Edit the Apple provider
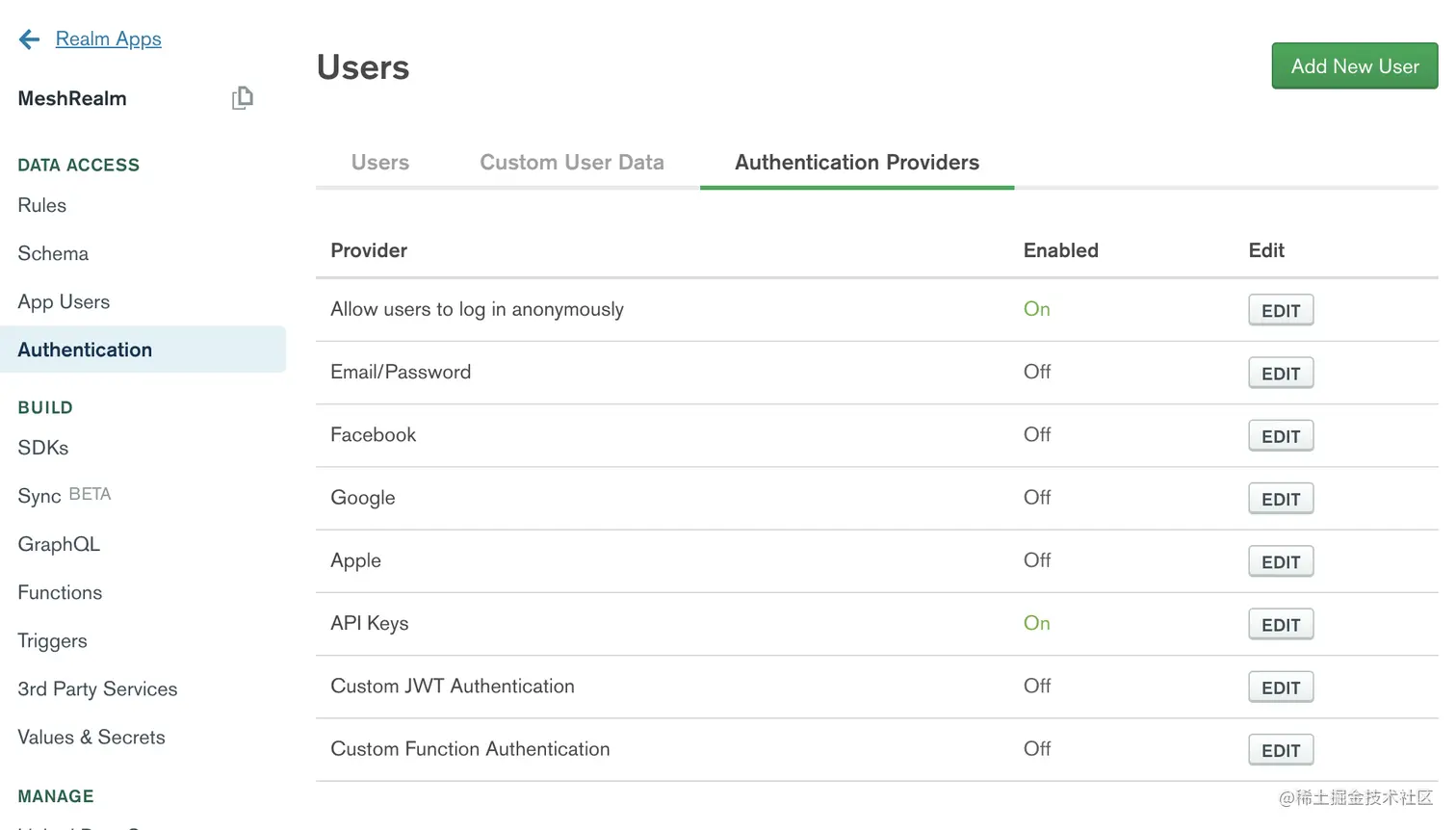 [1281, 562]
